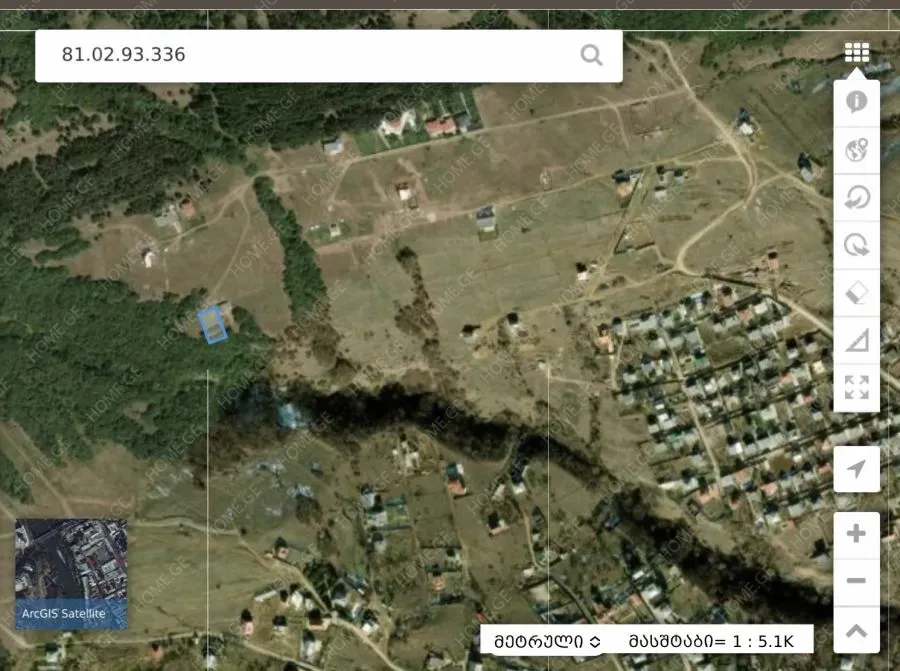Toggle fullscreen with the expand arrows icon

click(856, 387)
